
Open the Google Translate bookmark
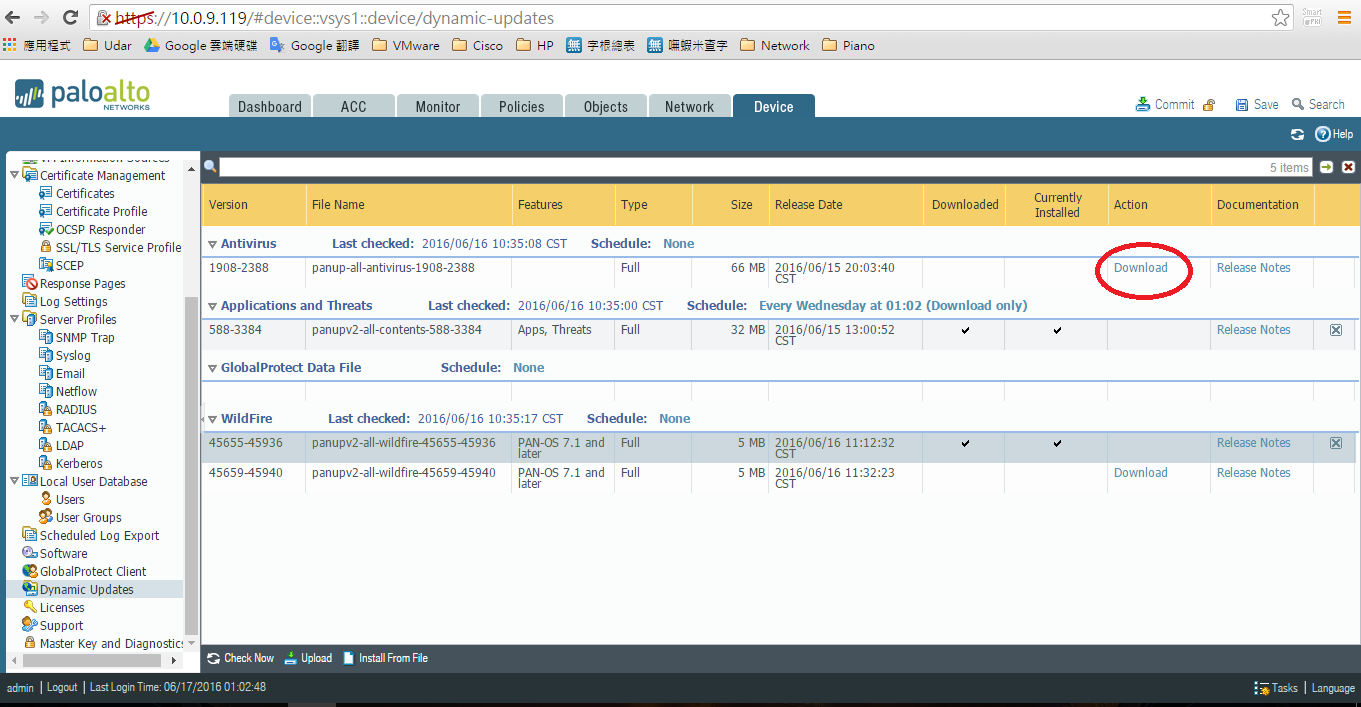(315, 45)
